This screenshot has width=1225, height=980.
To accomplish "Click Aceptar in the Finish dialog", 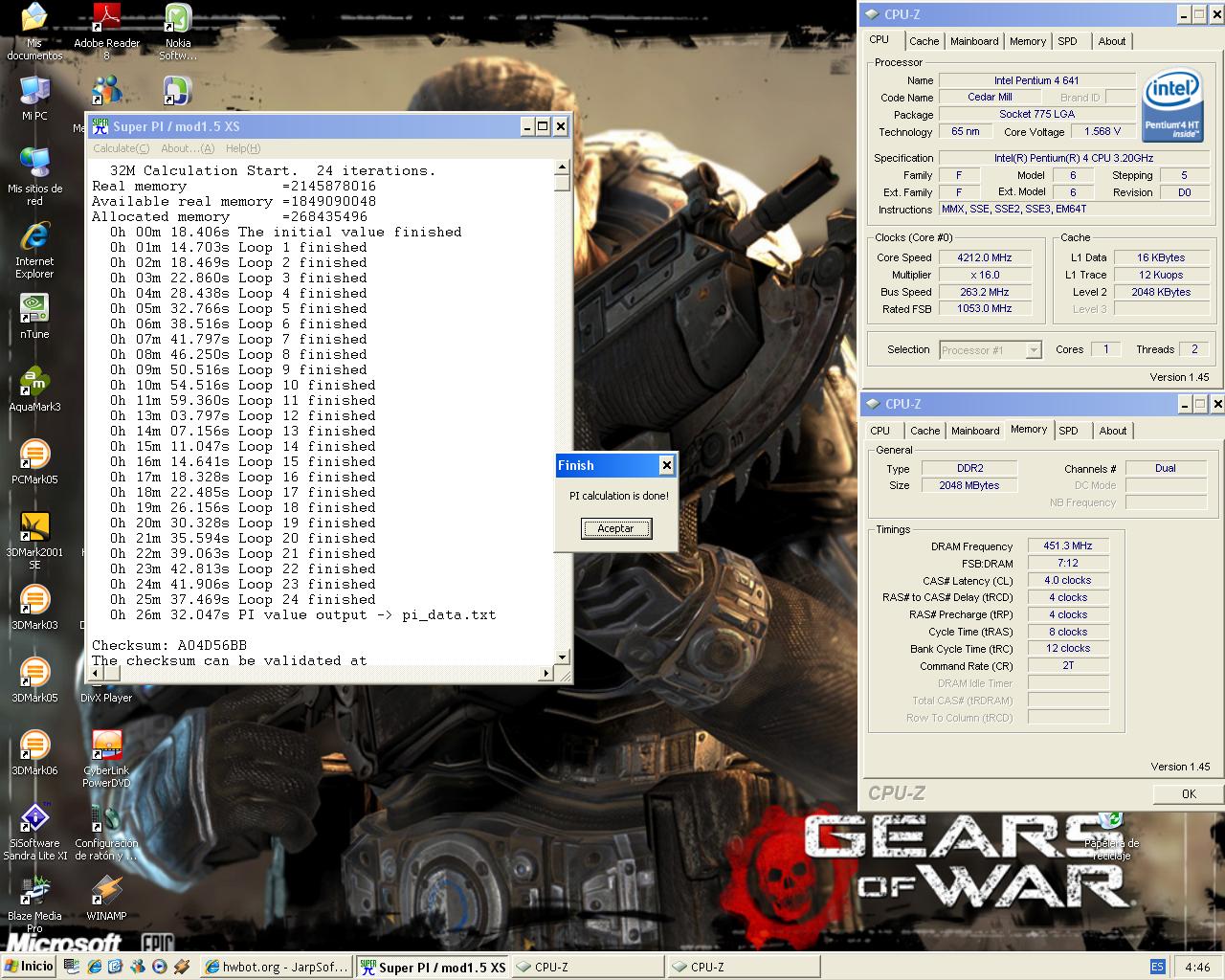I will (x=616, y=528).
